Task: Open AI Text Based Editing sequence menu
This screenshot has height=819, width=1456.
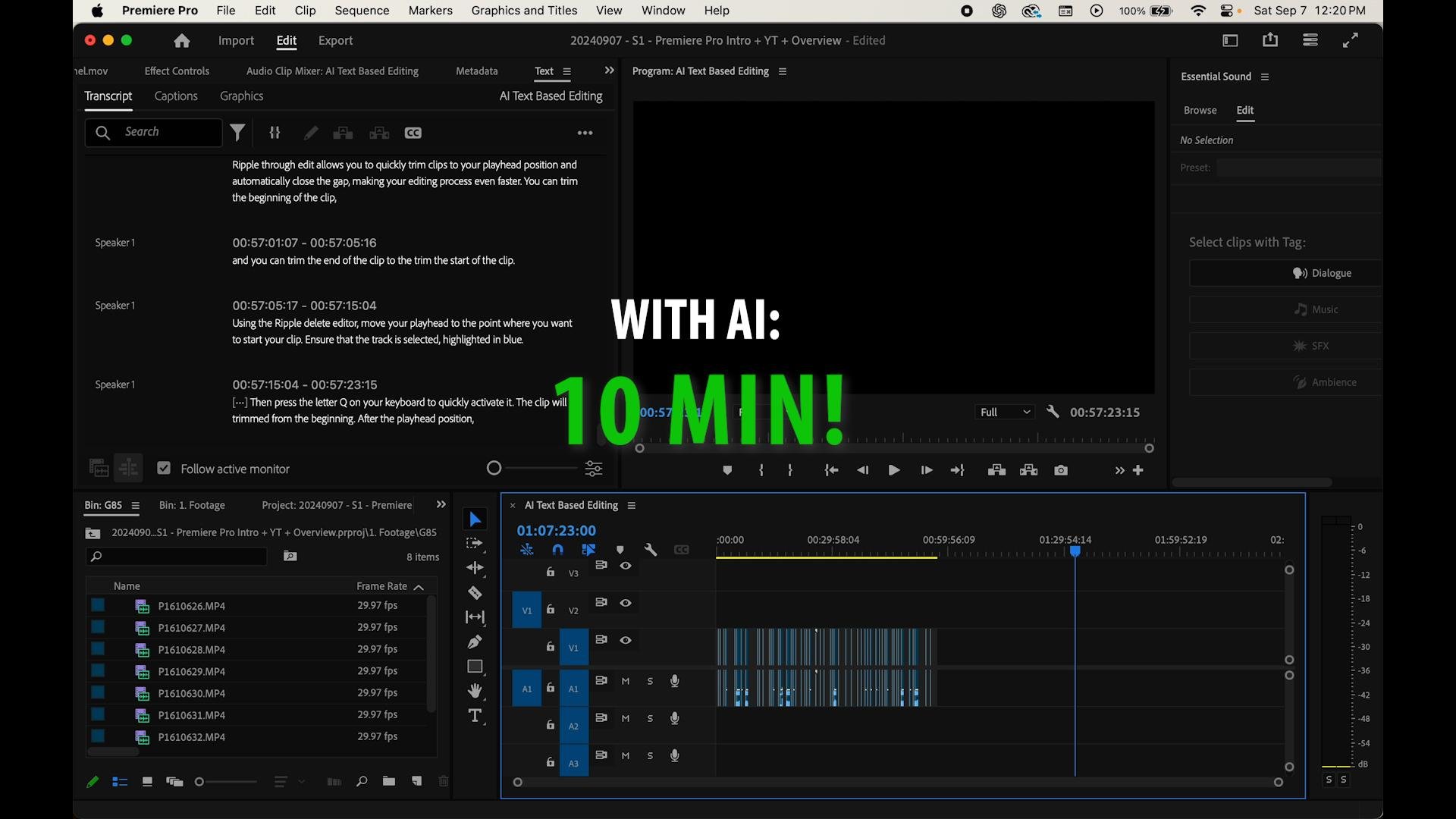Action: click(631, 505)
